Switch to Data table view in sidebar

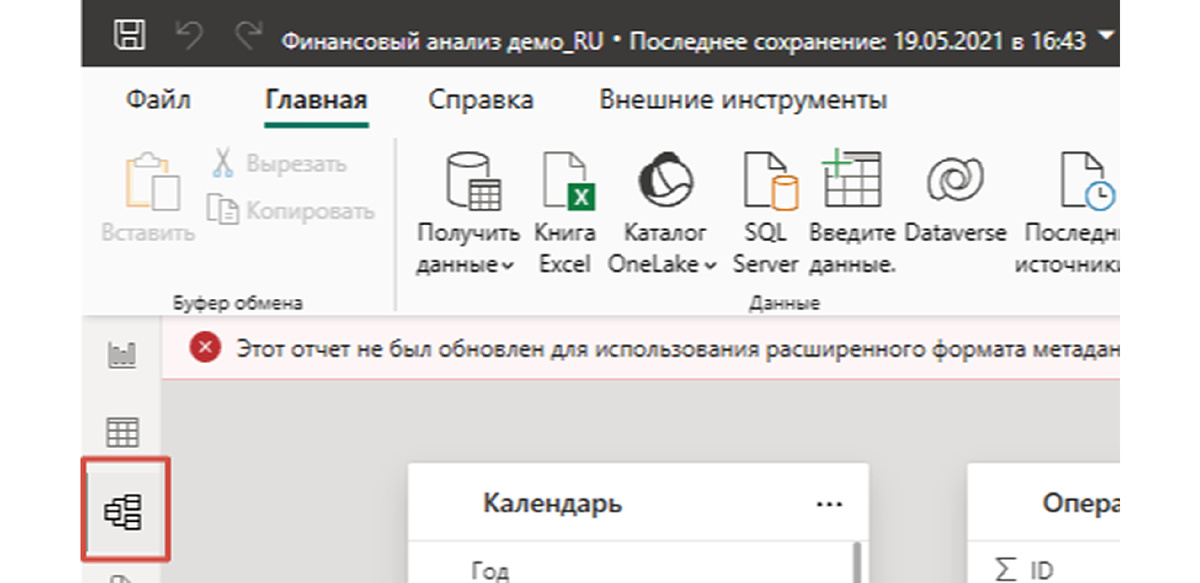(122, 432)
